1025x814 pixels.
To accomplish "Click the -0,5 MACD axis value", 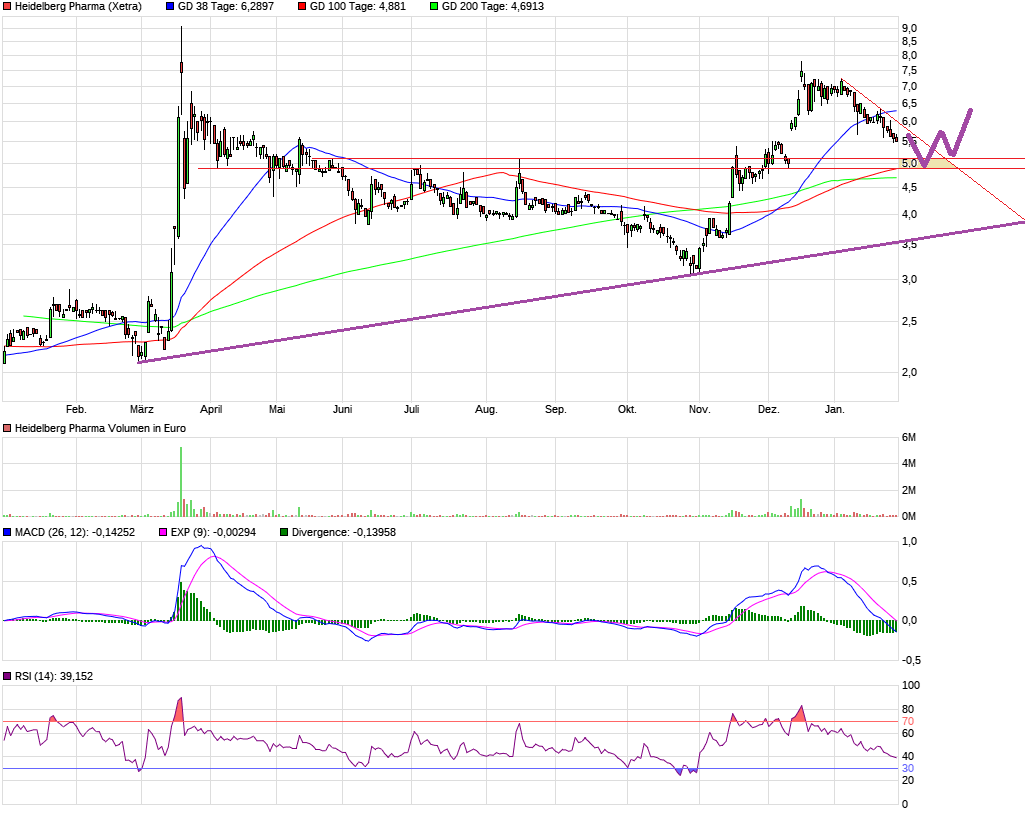I will click(911, 660).
